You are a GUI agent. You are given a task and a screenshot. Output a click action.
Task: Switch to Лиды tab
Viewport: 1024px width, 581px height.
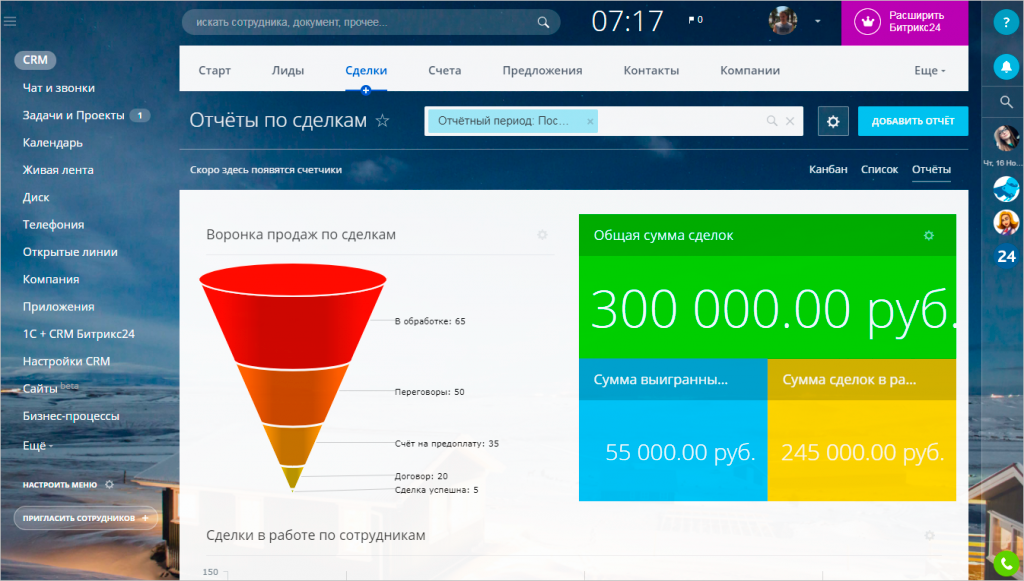(288, 71)
